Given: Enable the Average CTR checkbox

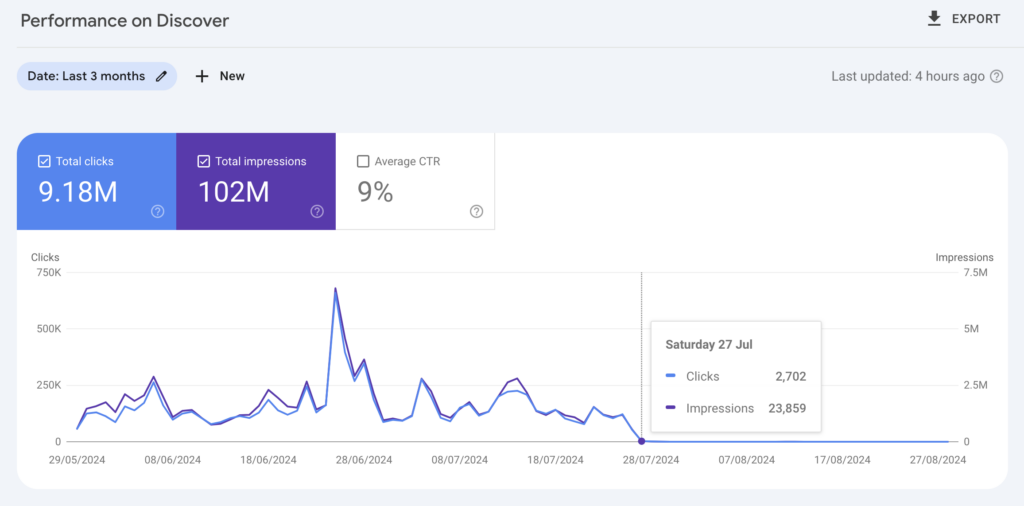Looking at the screenshot, I should point(363,161).
